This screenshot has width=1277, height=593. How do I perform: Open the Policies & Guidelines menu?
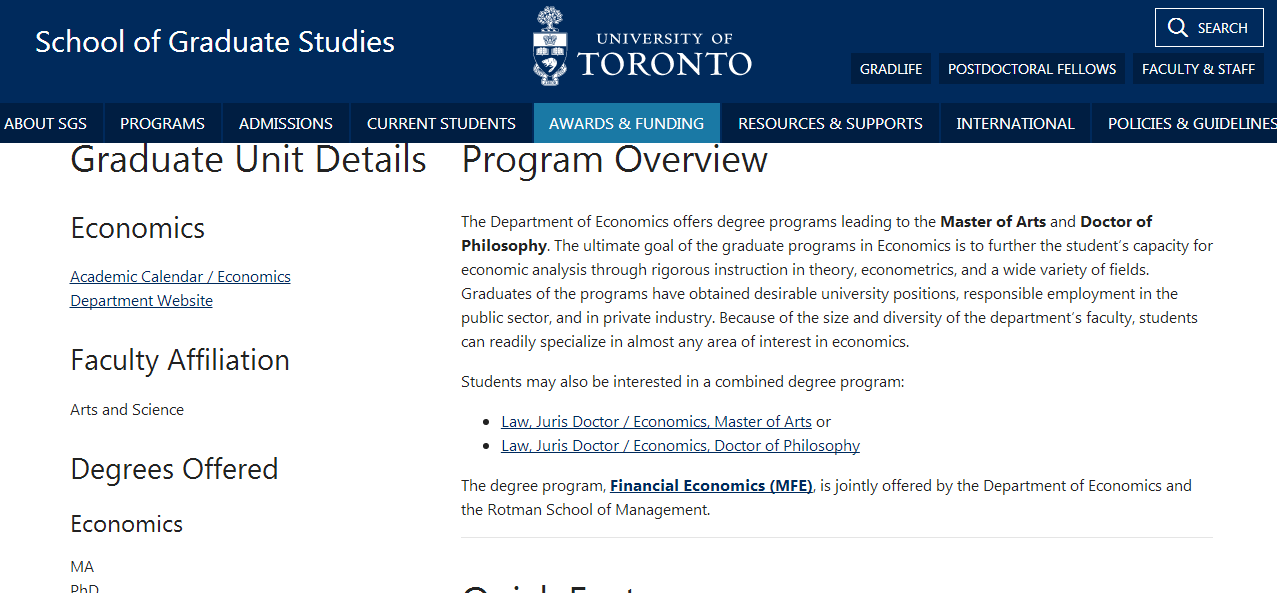pyautogui.click(x=1191, y=123)
